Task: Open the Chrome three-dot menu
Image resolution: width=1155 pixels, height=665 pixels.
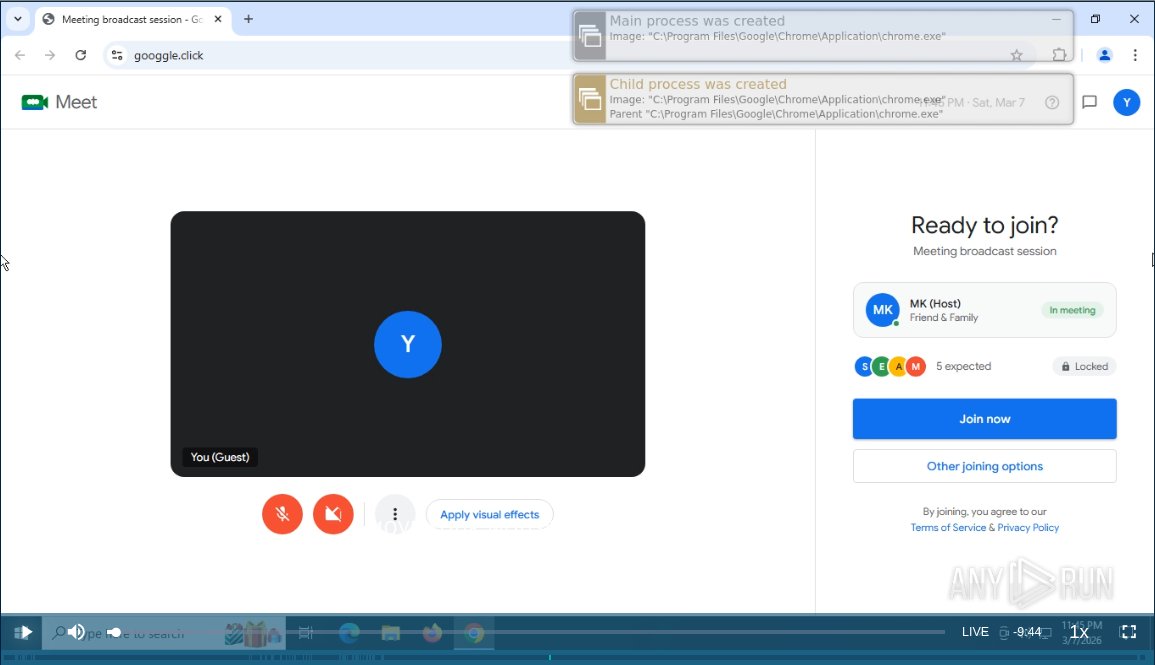Action: pos(1135,55)
